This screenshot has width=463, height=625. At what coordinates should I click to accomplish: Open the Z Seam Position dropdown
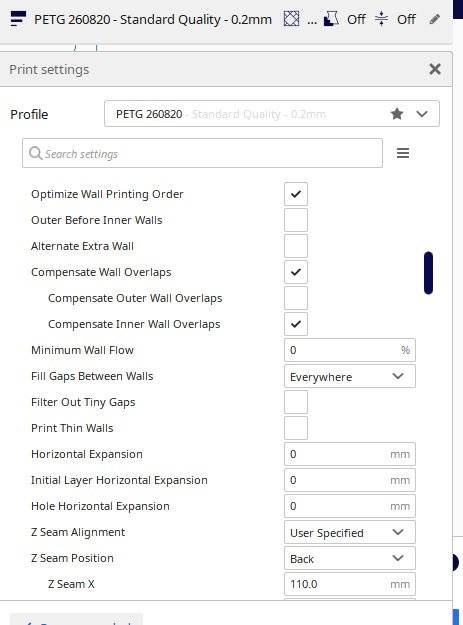tap(349, 558)
